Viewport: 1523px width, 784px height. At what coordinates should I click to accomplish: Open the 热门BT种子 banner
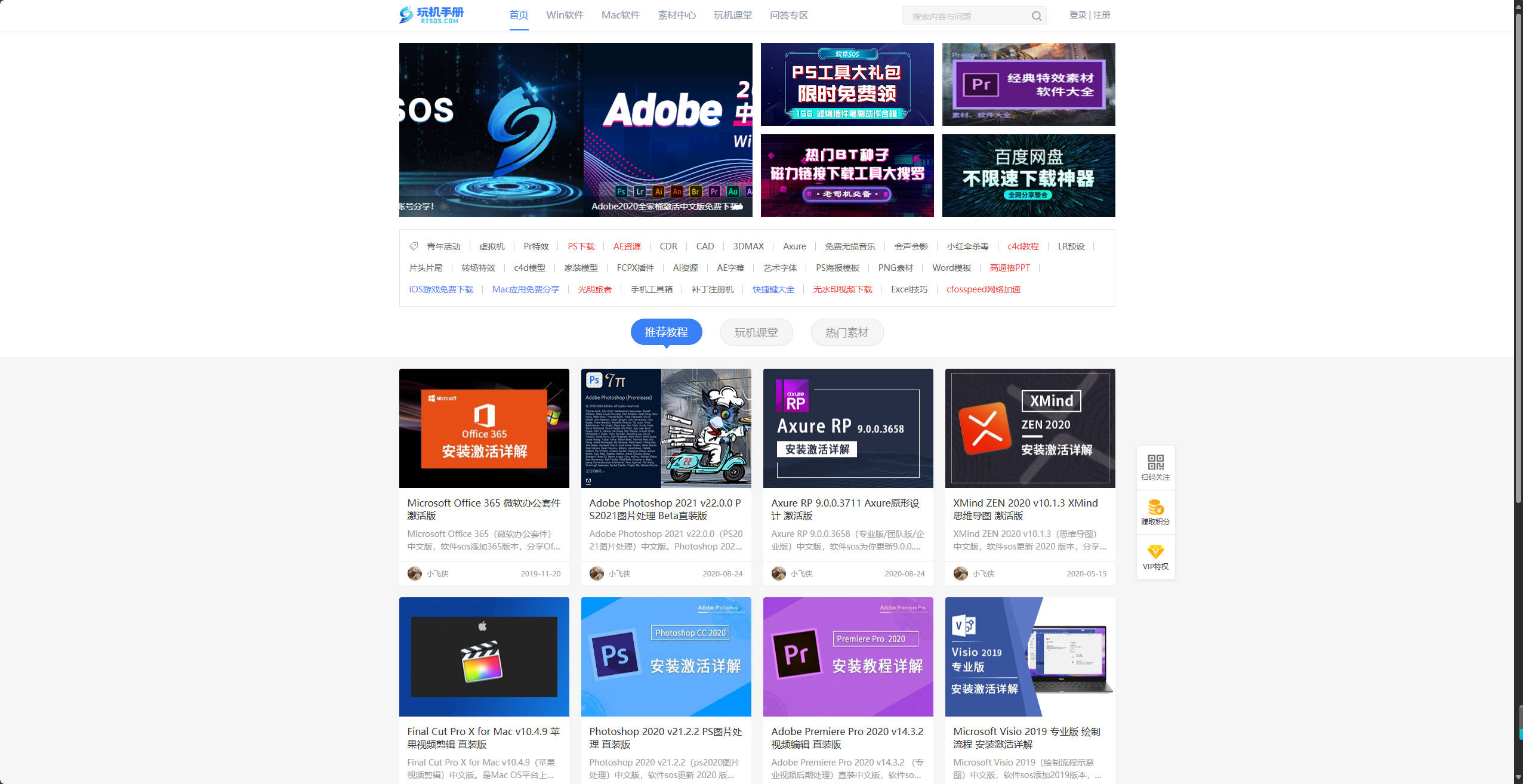(847, 175)
